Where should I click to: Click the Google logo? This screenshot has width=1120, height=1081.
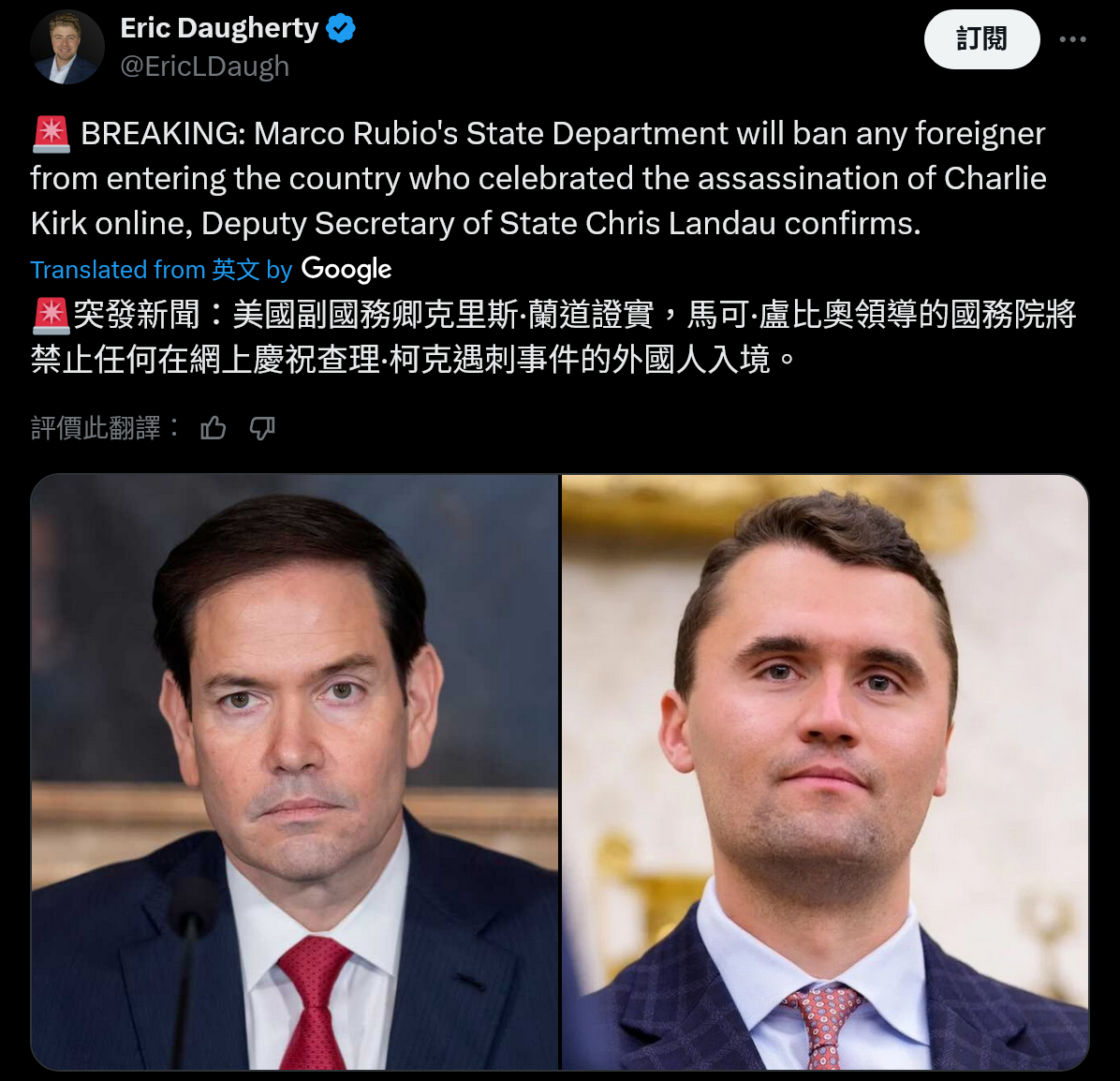[346, 270]
